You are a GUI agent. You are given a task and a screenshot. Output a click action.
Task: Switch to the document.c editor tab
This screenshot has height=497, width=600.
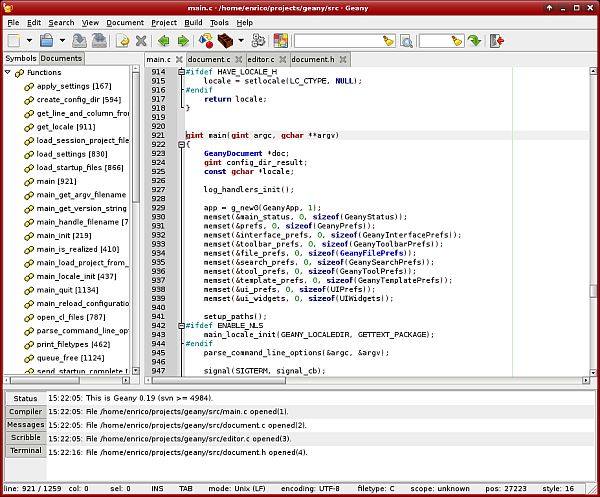coord(209,59)
